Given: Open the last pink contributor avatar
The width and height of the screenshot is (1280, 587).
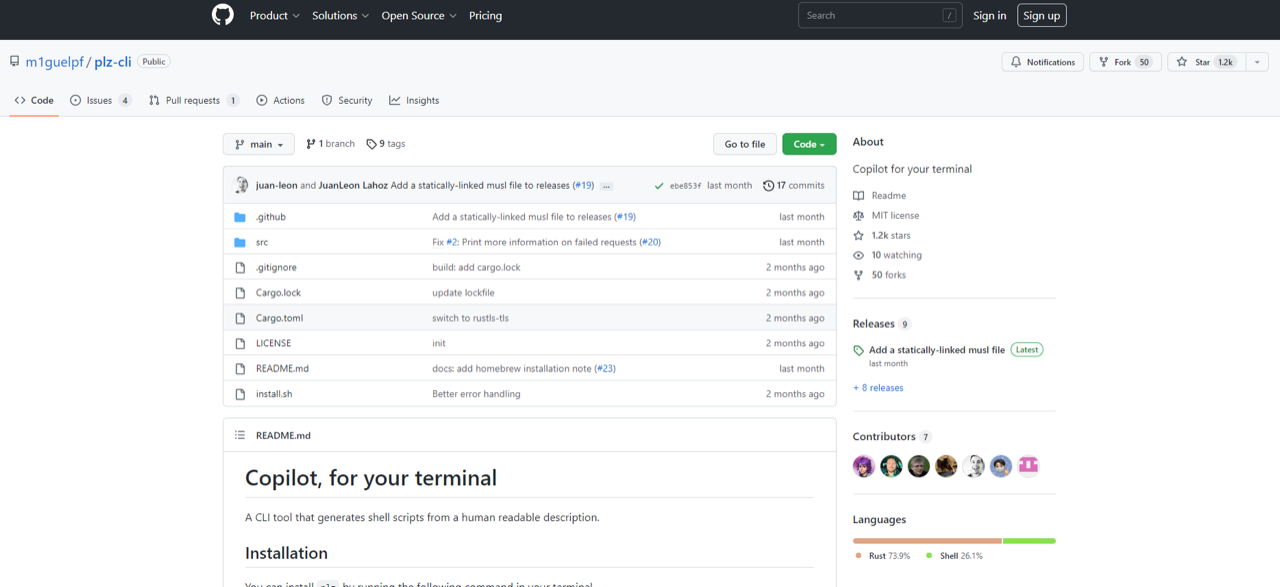Looking at the screenshot, I should (1029, 466).
